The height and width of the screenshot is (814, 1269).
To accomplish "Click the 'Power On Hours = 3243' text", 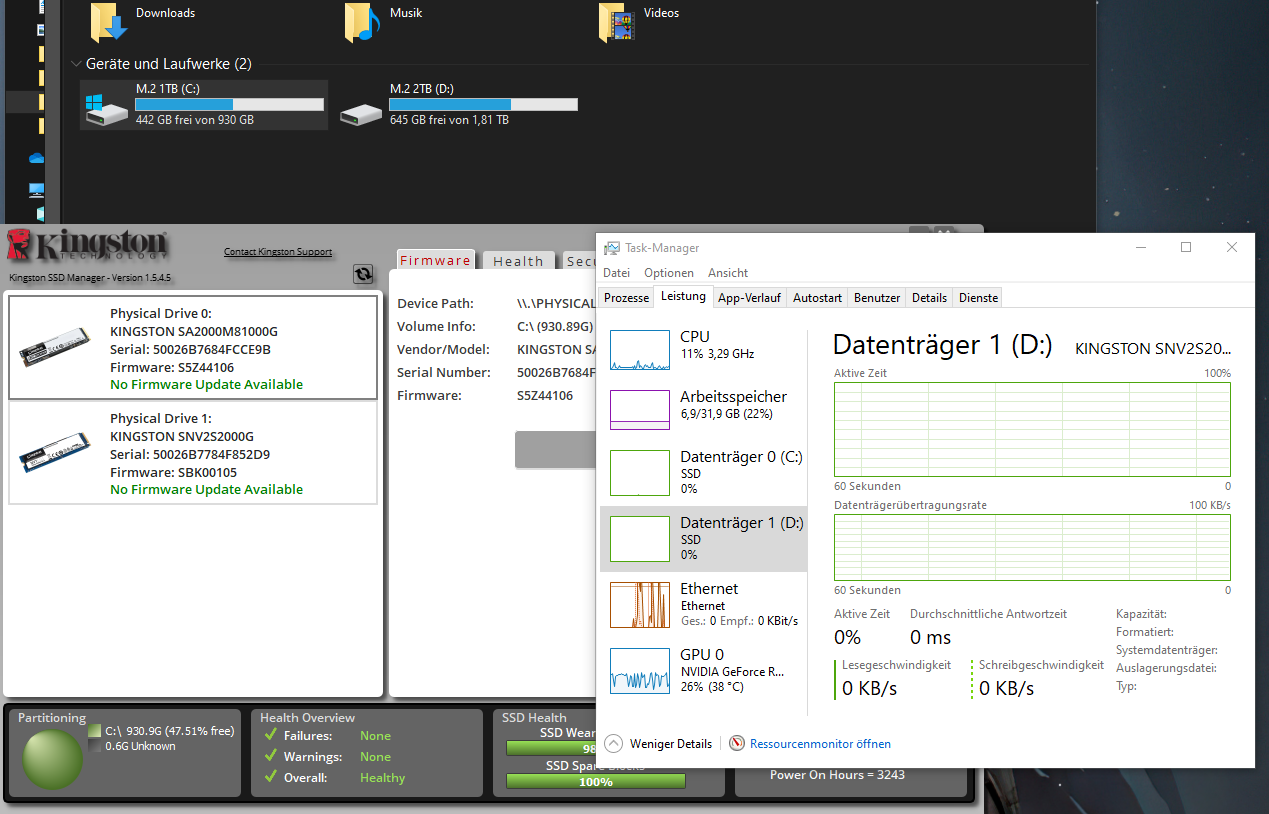I will click(x=838, y=774).
